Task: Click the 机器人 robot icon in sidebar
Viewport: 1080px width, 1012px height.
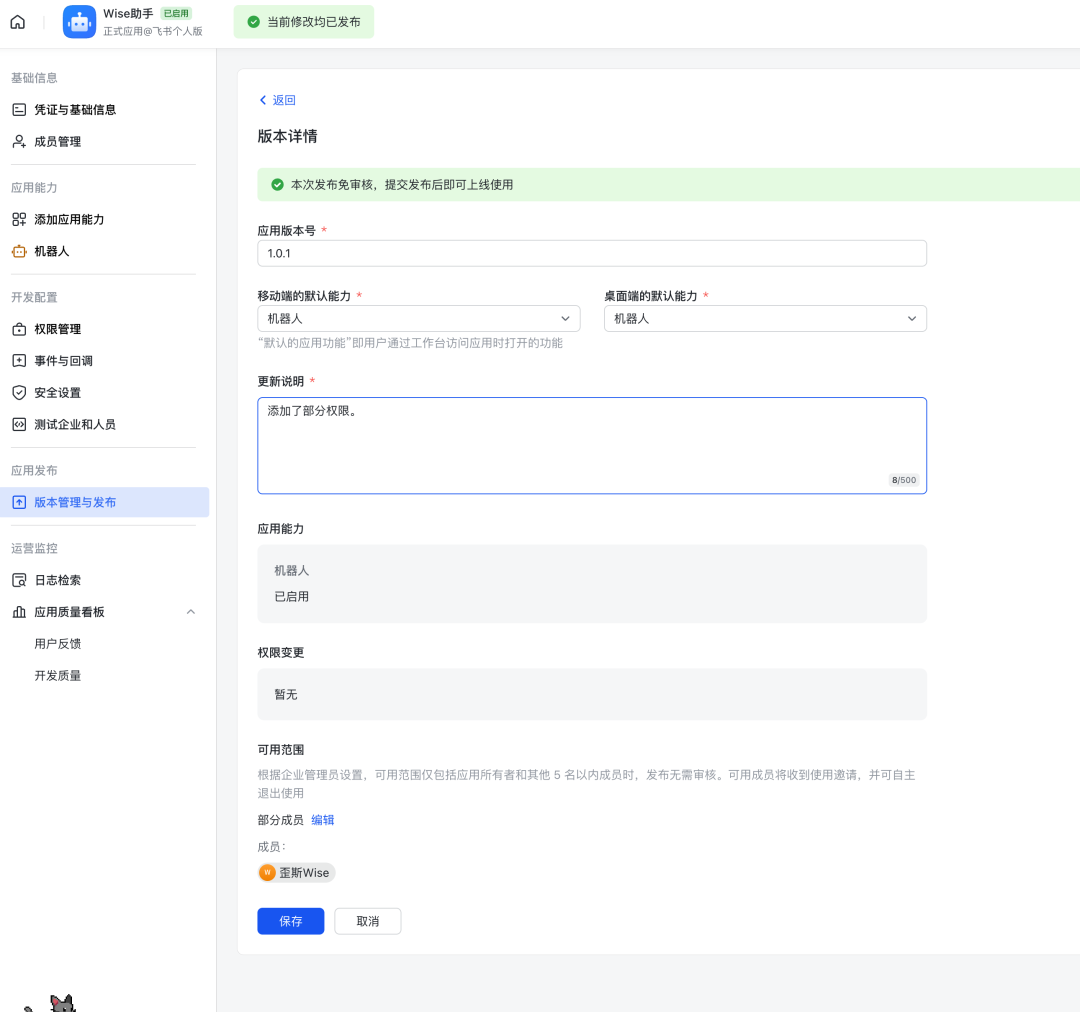Action: 19,251
